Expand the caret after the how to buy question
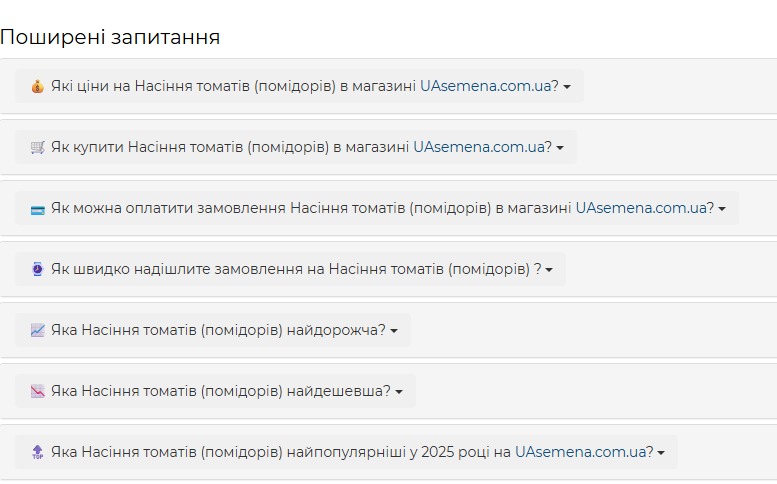777x484 pixels. tap(560, 148)
